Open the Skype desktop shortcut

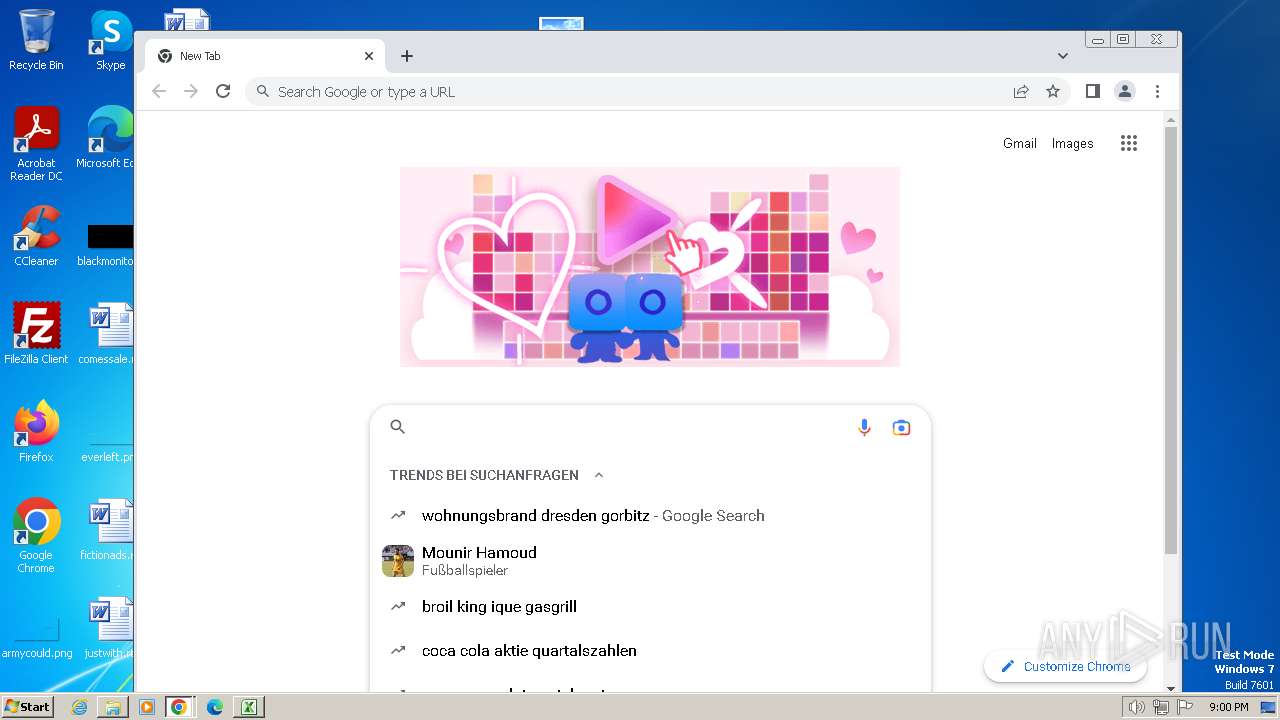click(x=110, y=40)
